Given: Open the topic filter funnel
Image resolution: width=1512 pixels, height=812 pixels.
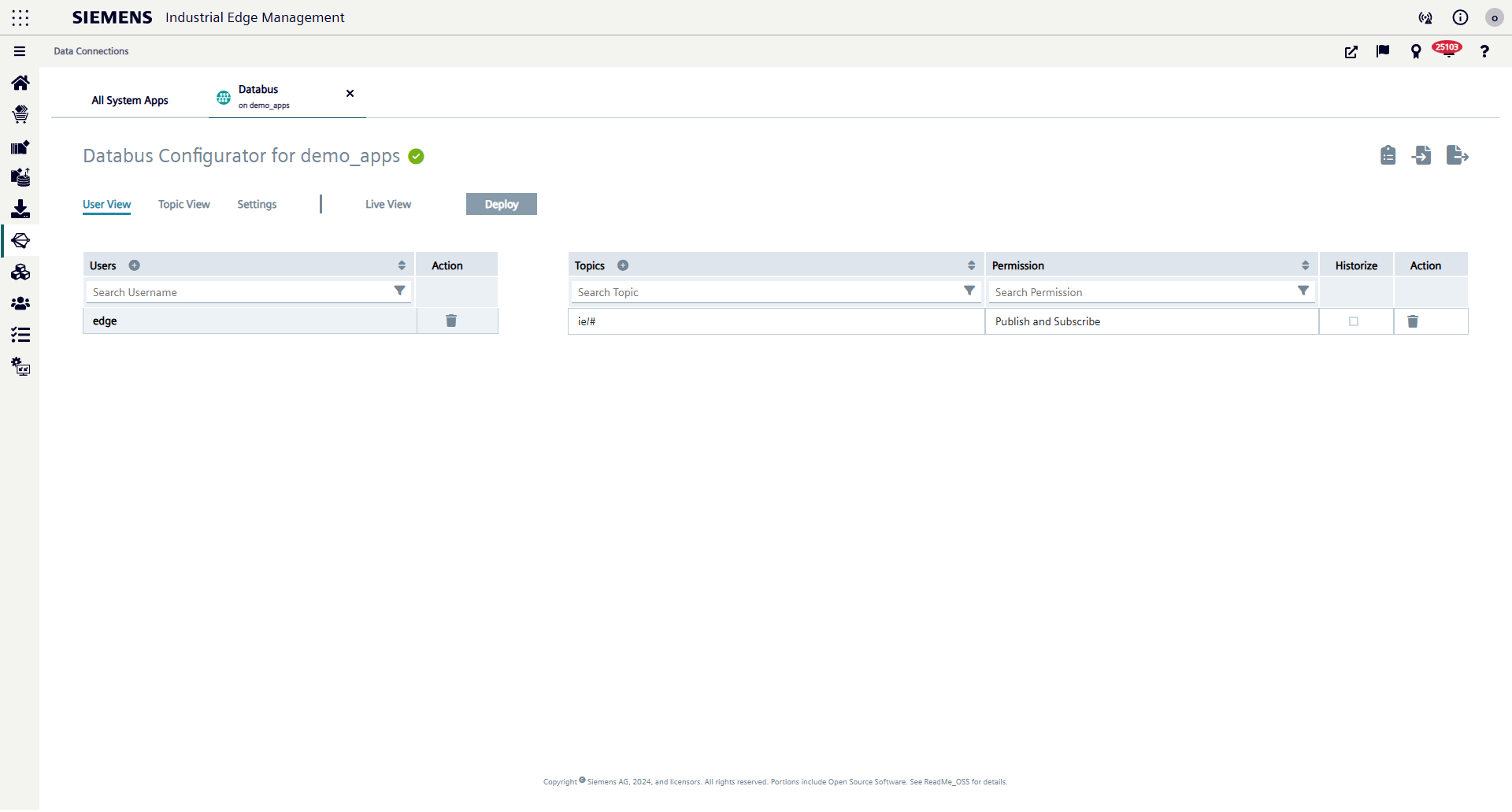Looking at the screenshot, I should [969, 291].
